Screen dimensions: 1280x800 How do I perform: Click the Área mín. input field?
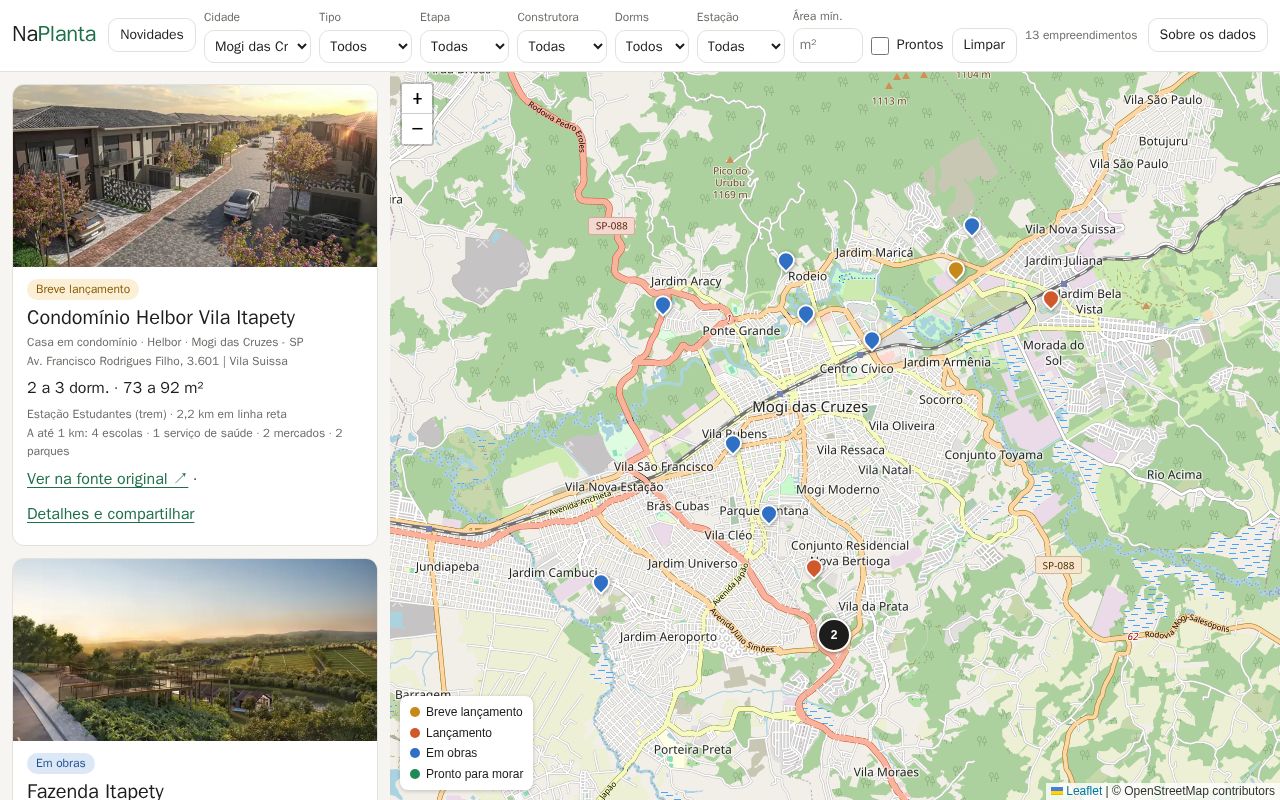[x=828, y=46]
